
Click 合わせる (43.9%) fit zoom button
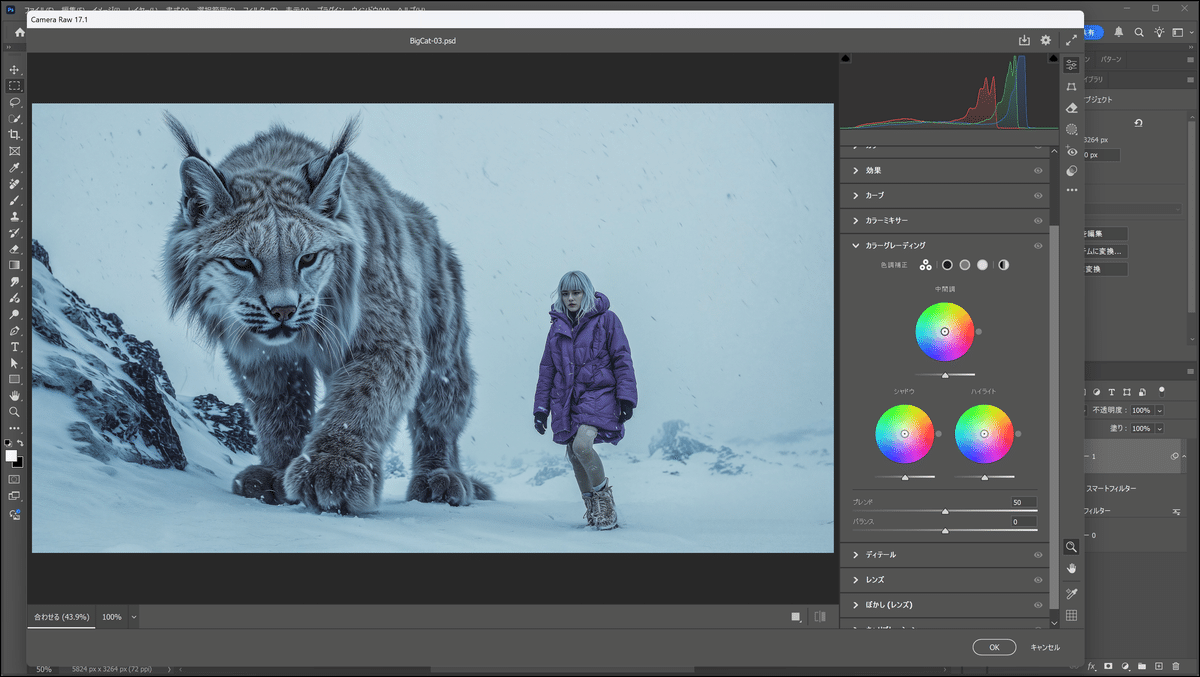pyautogui.click(x=62, y=617)
